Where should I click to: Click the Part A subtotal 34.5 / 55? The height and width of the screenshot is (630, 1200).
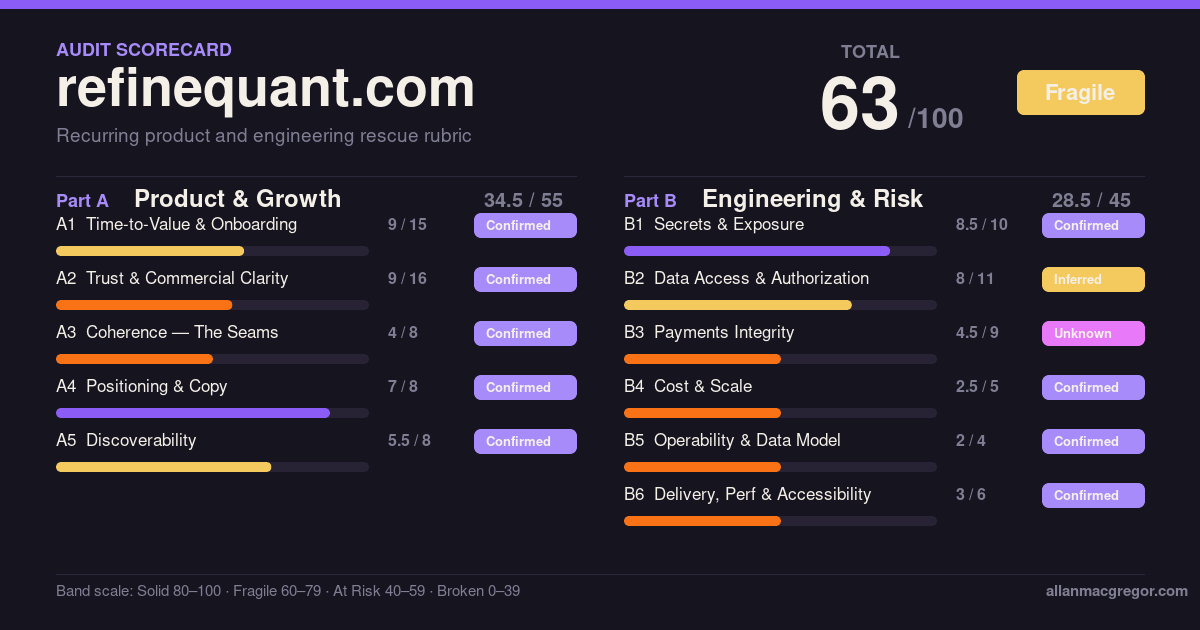(523, 200)
